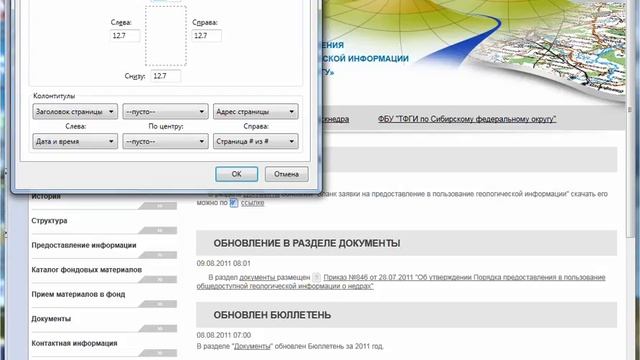Image resolution: width=640 pixels, height=360 pixels.
Task: Click the Колонтитулы group label
Action: pos(54,96)
